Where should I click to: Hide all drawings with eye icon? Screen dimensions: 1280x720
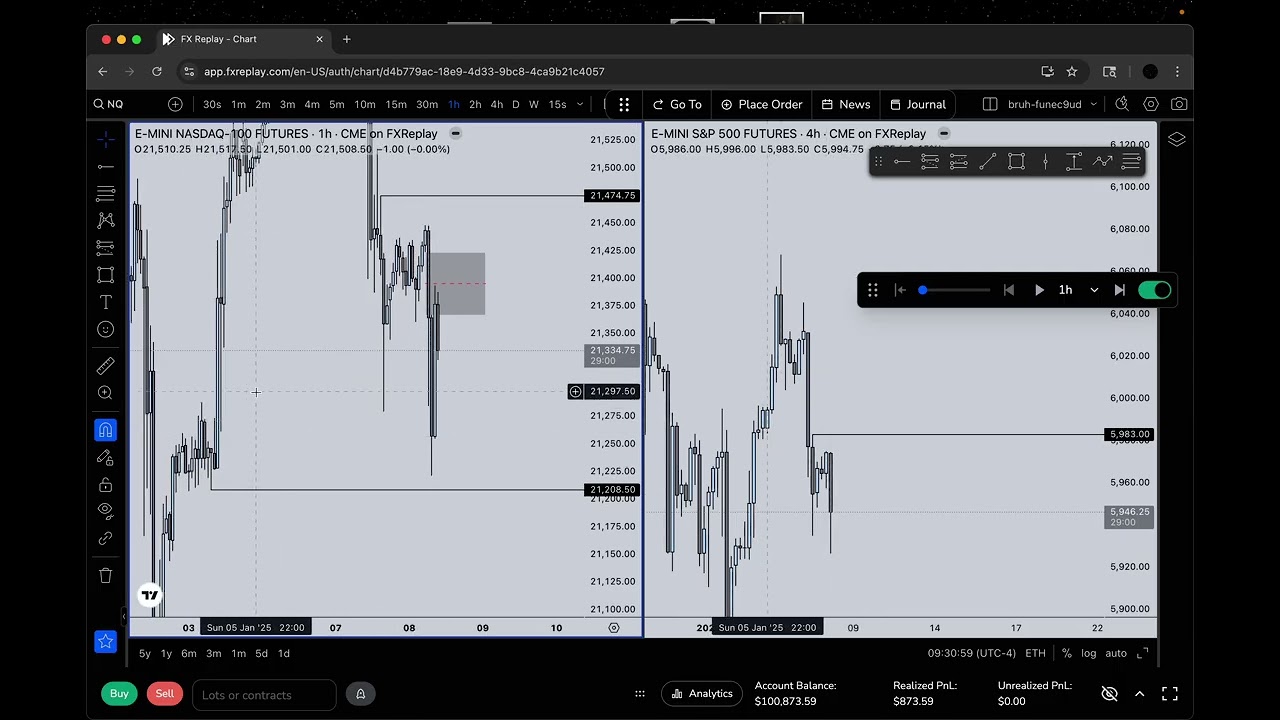105,511
